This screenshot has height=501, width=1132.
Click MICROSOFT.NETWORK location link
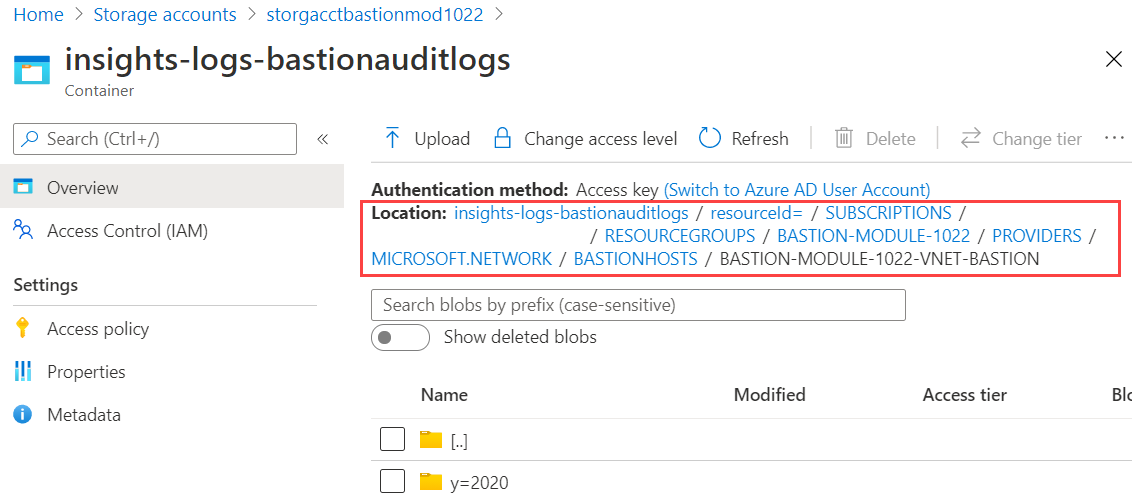tap(461, 259)
